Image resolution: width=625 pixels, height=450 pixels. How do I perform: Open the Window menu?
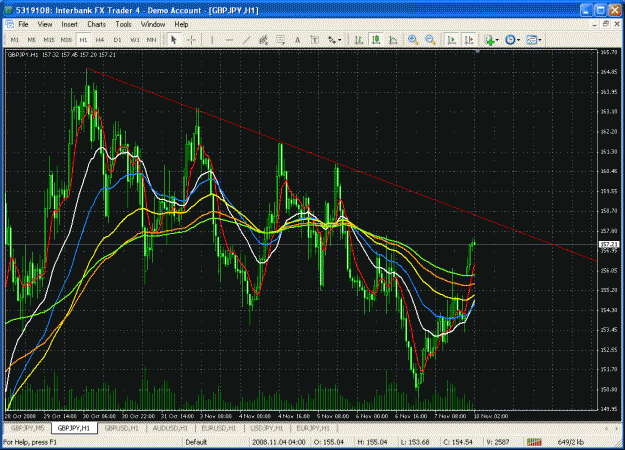pos(153,24)
